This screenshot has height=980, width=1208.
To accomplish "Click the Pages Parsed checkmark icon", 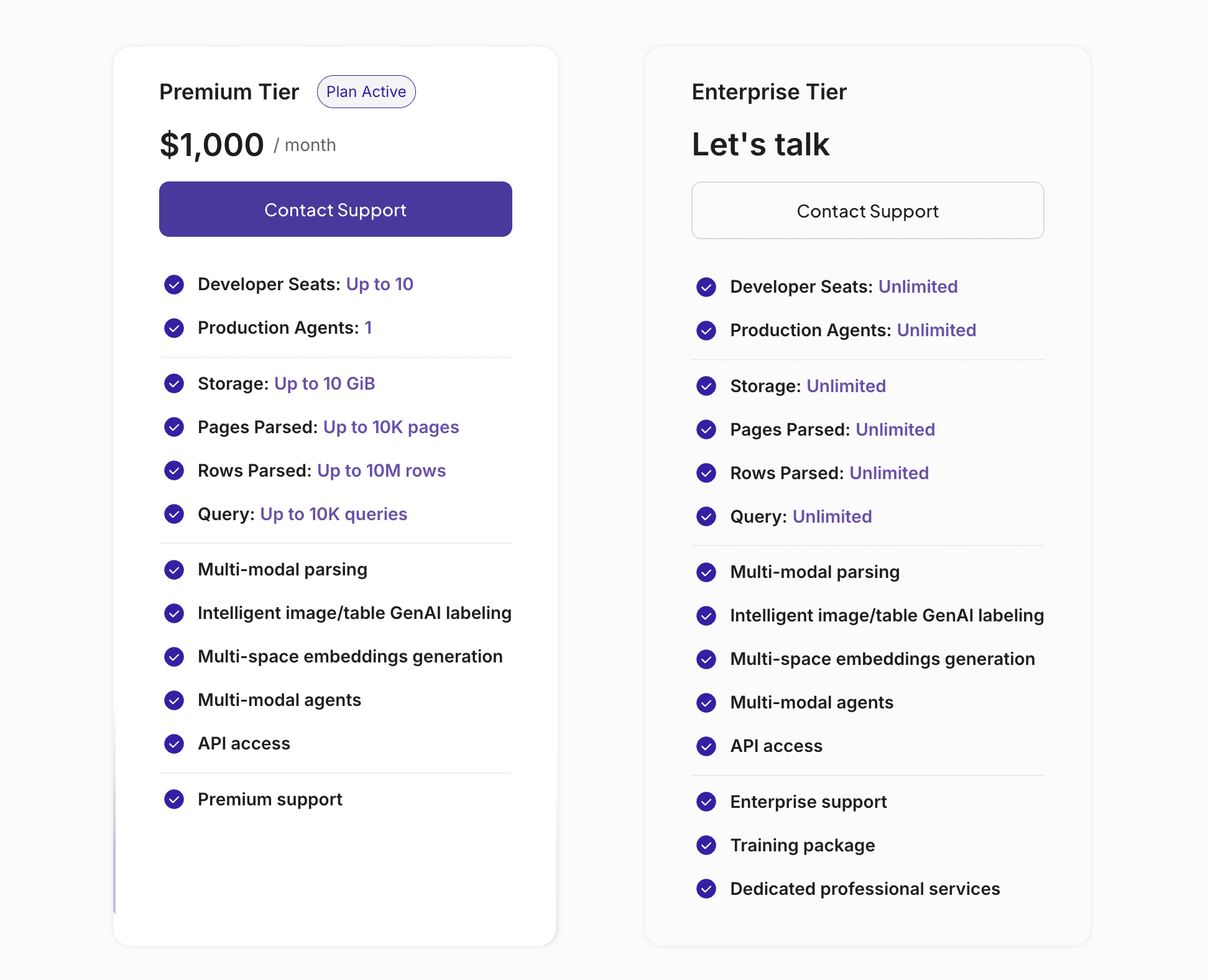I will pos(174,427).
